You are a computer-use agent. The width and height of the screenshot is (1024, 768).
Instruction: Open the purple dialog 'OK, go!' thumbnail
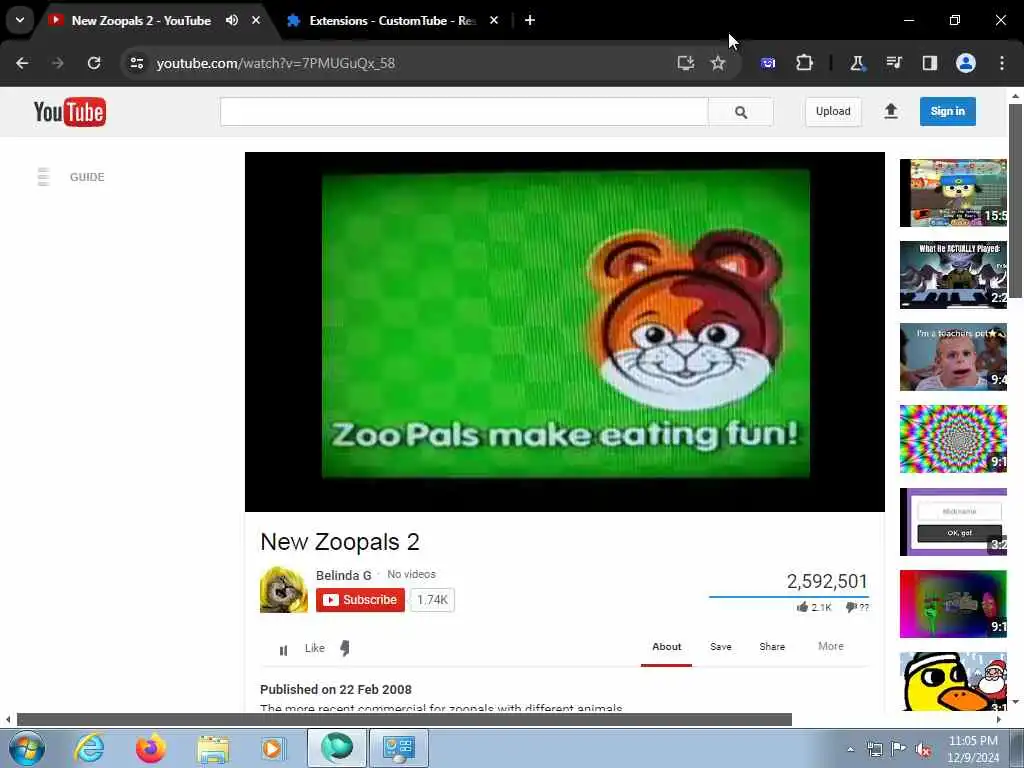pos(953,522)
